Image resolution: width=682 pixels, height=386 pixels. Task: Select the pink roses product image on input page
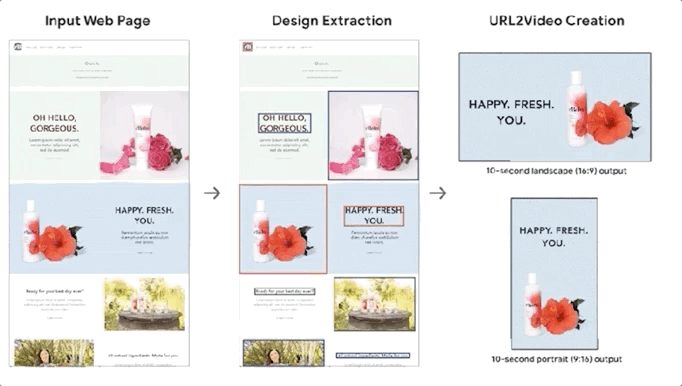144,135
